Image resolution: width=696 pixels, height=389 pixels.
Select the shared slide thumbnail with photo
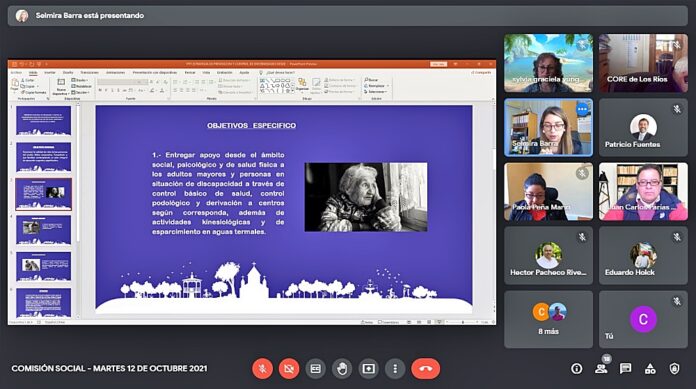44,194
